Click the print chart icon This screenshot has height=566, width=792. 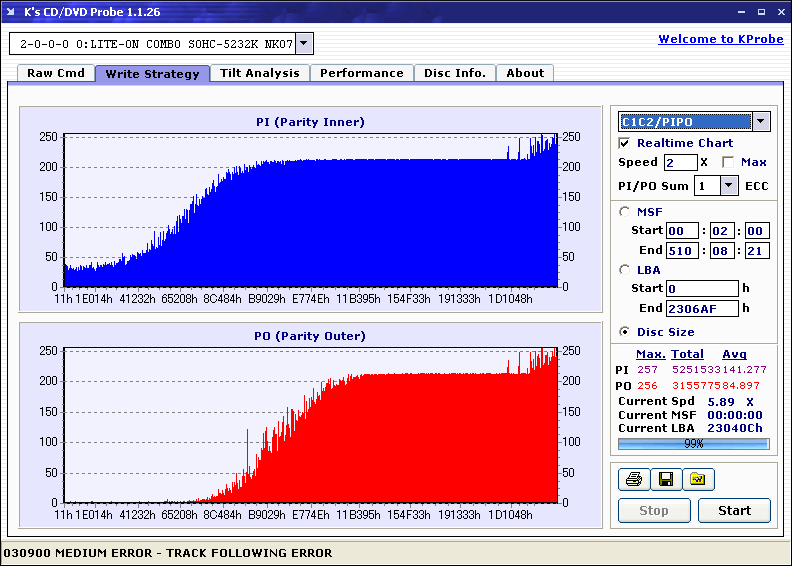point(634,479)
